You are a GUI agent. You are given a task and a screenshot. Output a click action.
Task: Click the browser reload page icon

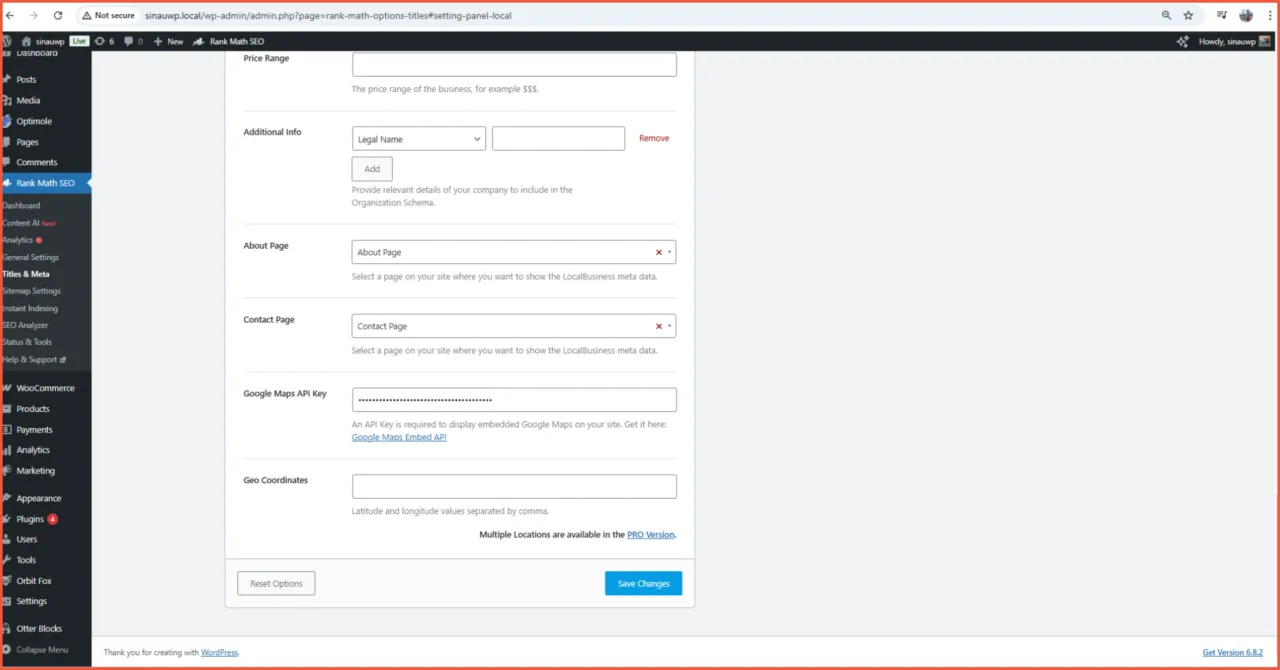click(58, 16)
